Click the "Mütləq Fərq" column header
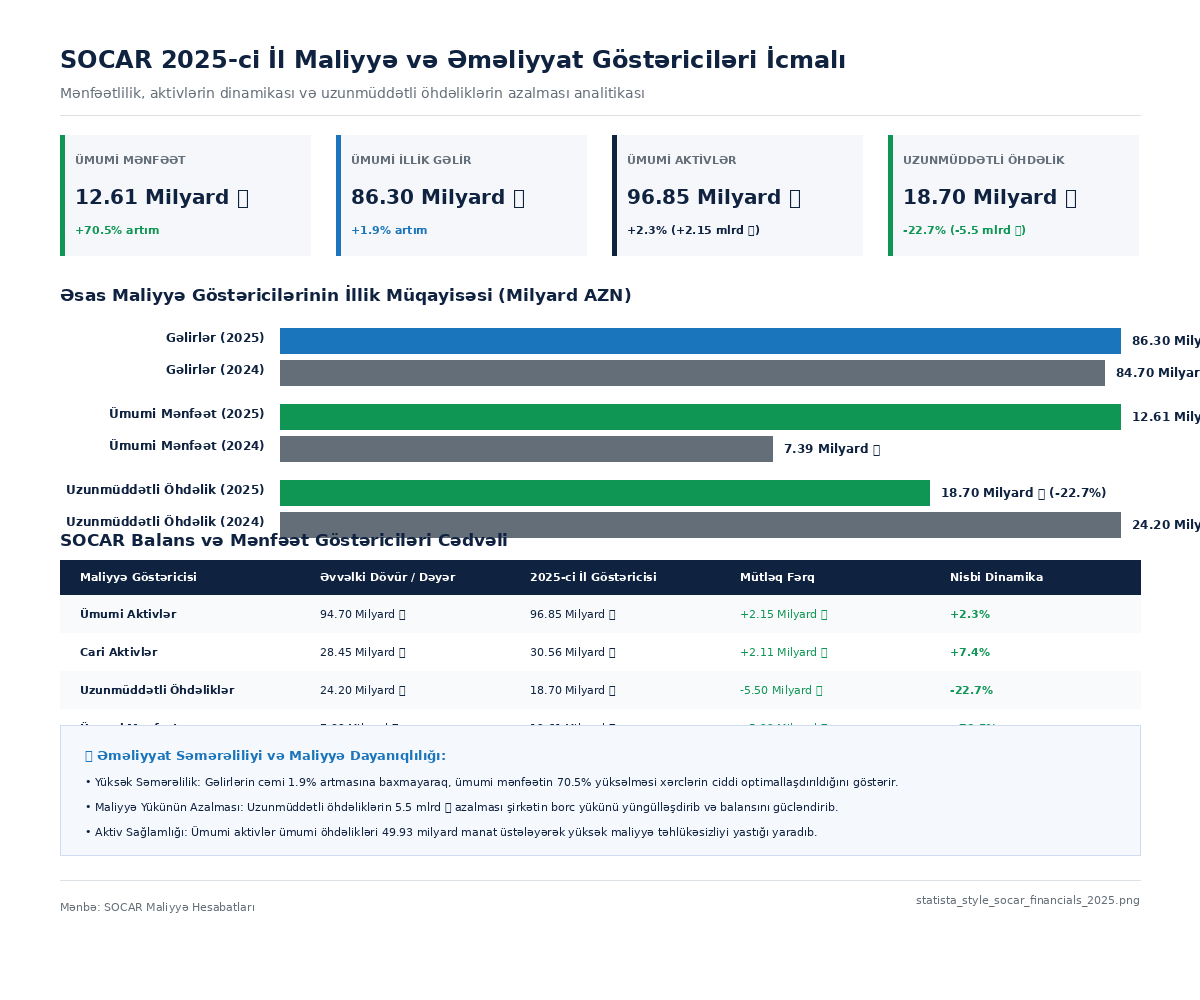1200x1000 pixels. [x=777, y=578]
